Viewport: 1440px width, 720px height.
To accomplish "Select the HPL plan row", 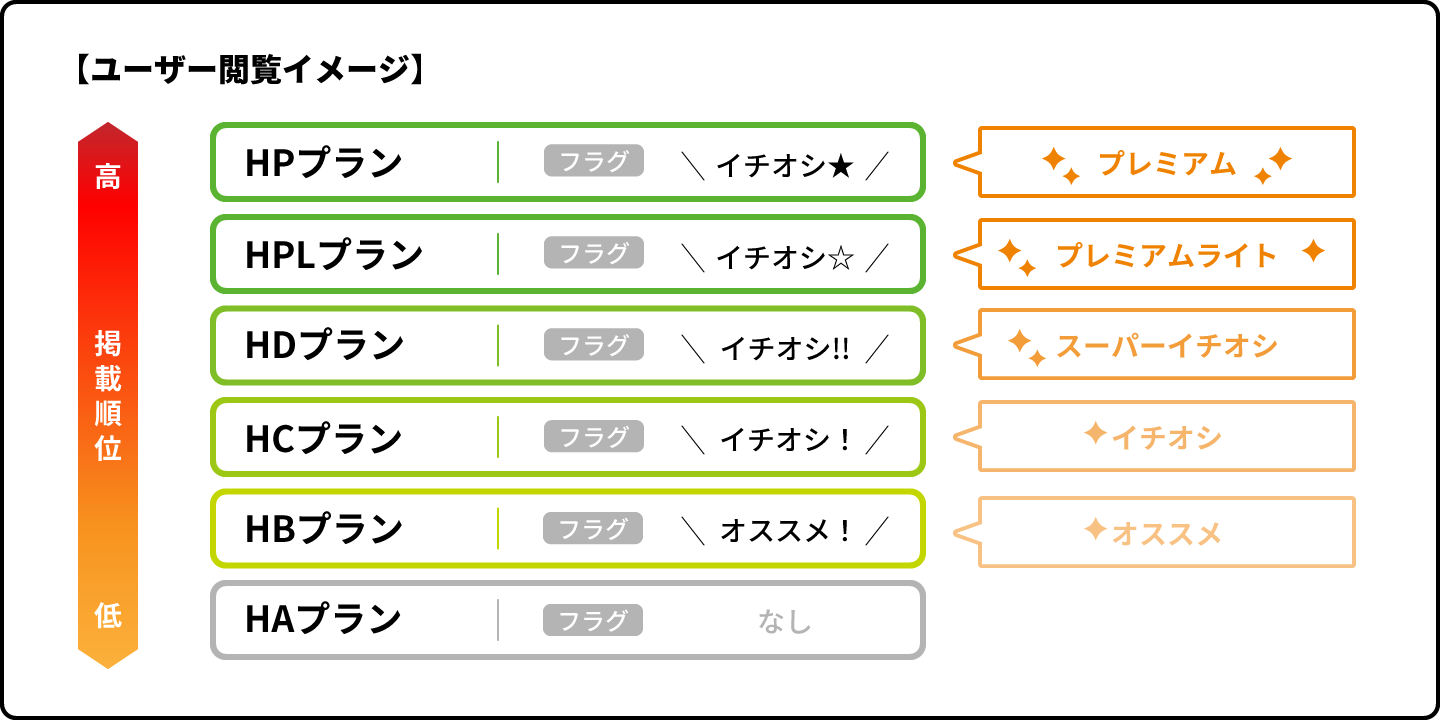I will coord(567,254).
